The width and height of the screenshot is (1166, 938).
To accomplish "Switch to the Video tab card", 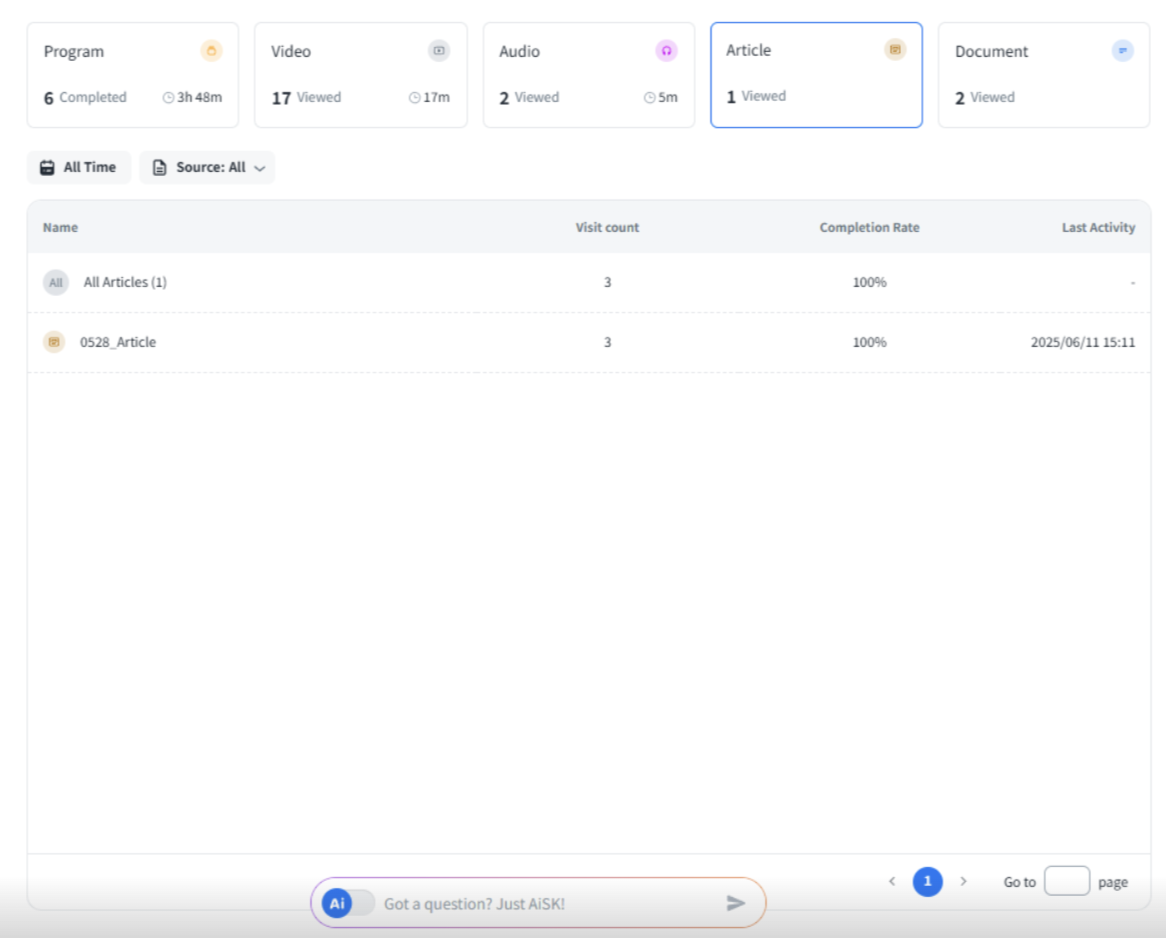I will click(360, 75).
